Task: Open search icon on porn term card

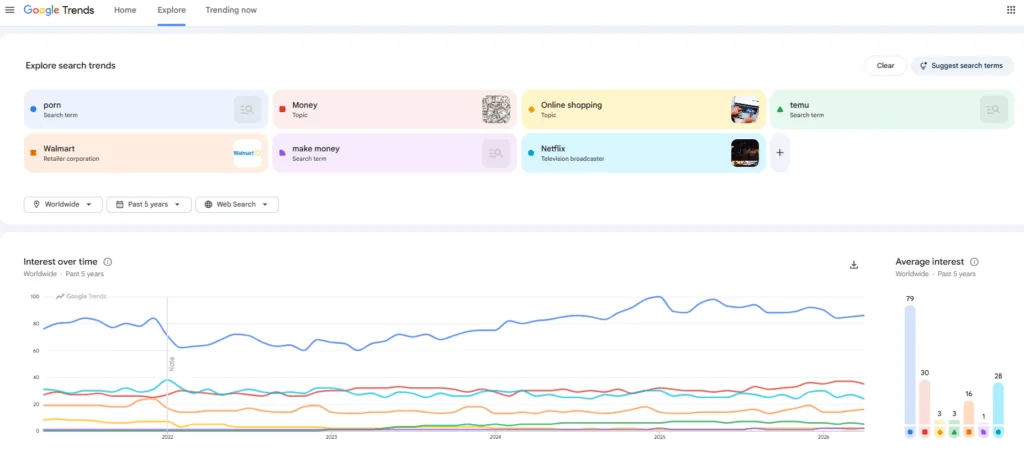Action: click(248, 109)
